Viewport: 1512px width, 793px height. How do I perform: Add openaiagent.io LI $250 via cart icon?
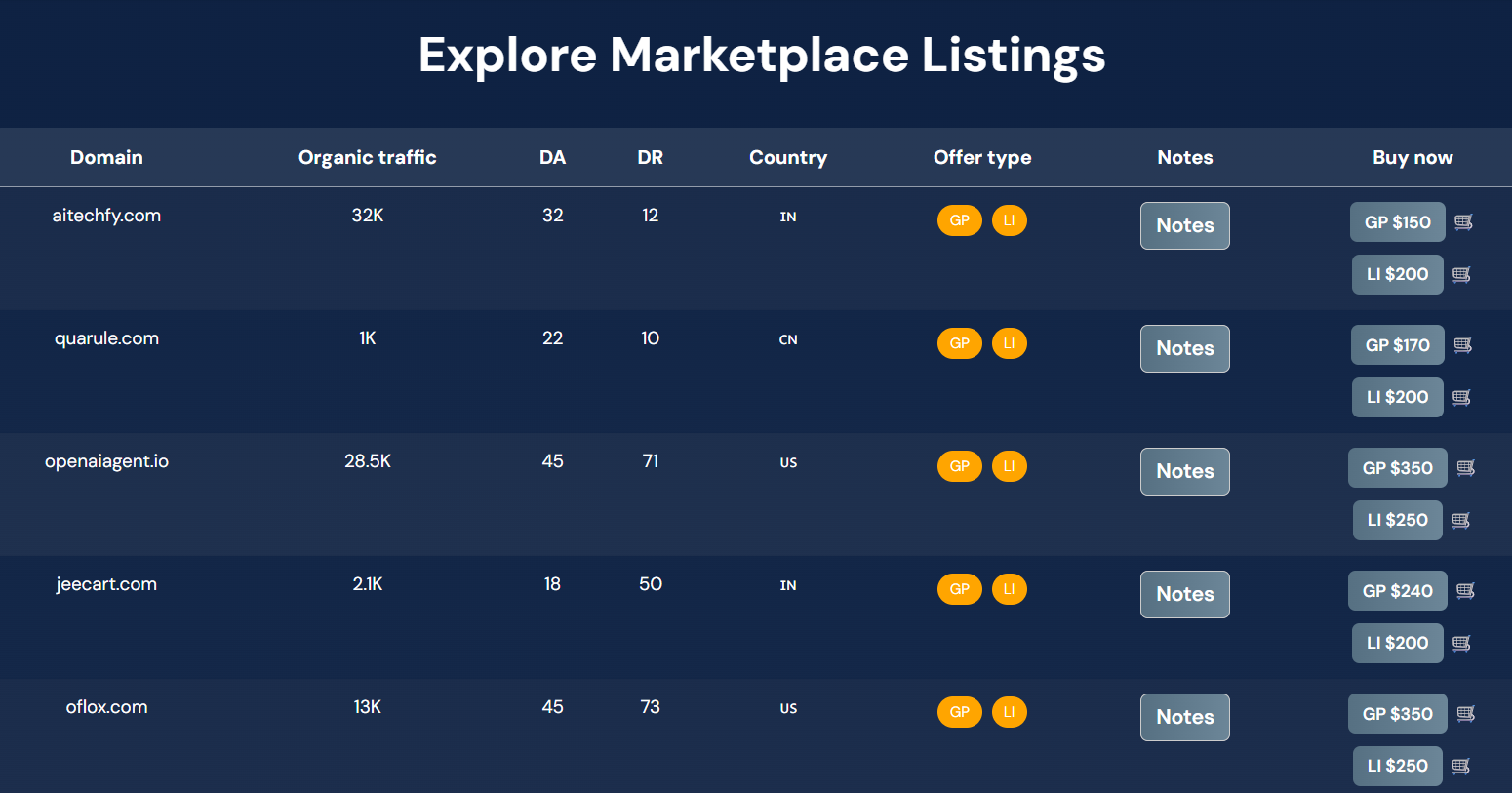point(1460,521)
